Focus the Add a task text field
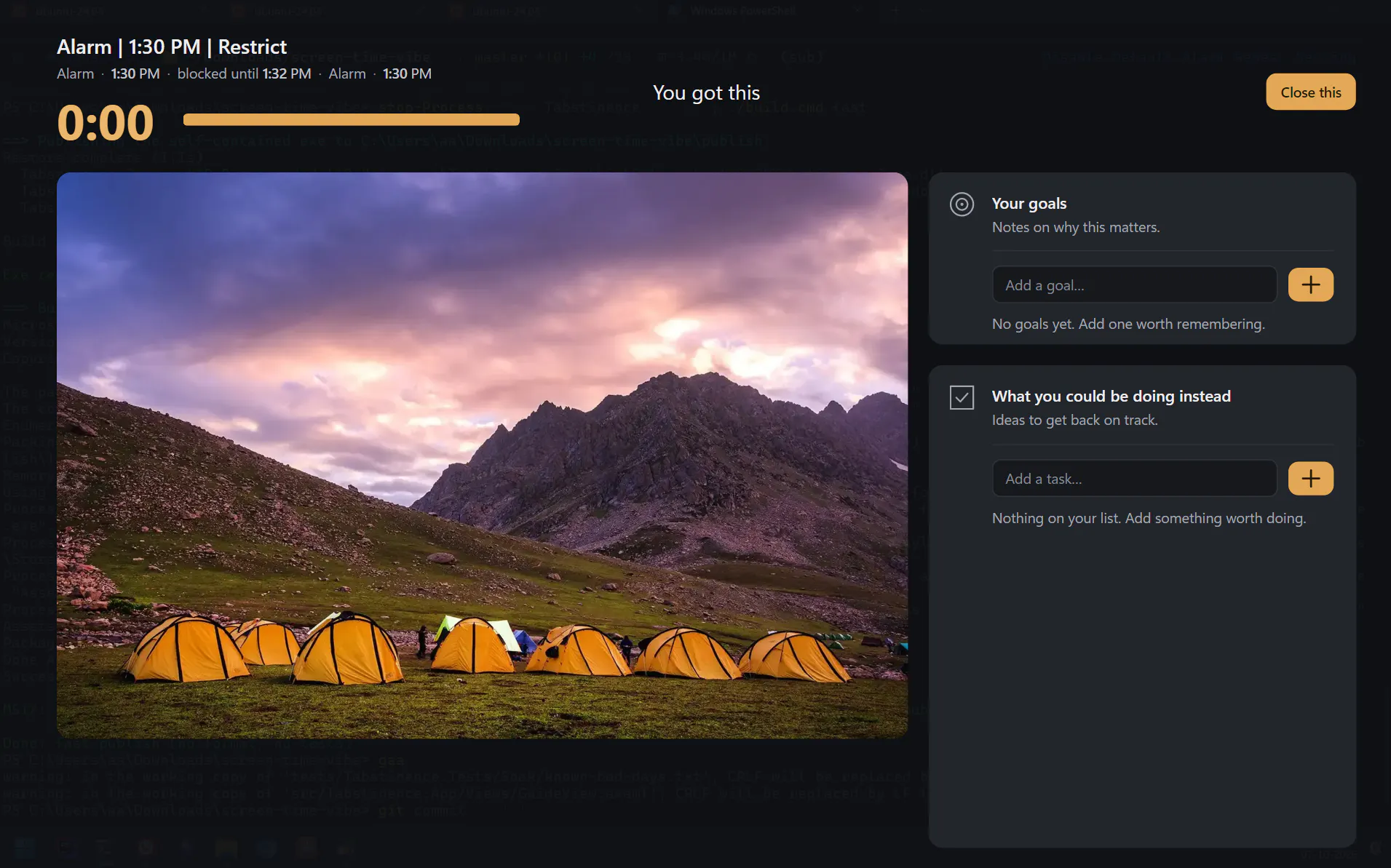Image resolution: width=1391 pixels, height=868 pixels. coord(1134,478)
